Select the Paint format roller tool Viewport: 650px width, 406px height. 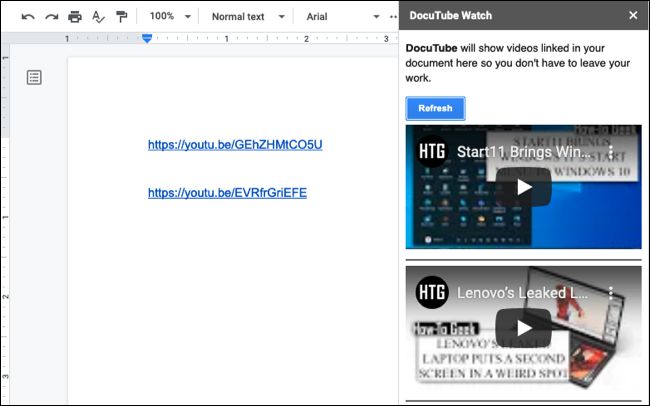click(121, 17)
